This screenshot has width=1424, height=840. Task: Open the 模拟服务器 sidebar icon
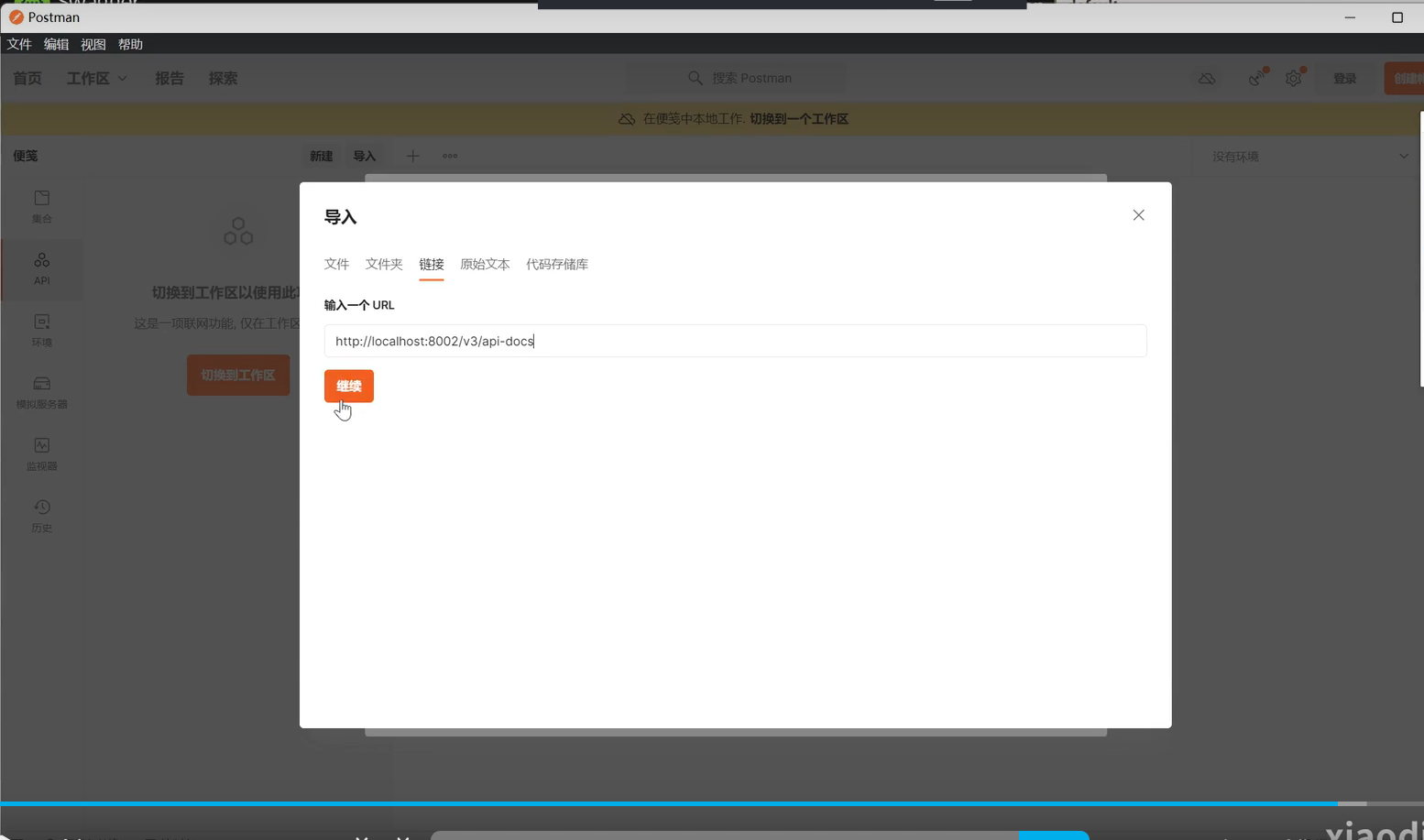pos(42,392)
